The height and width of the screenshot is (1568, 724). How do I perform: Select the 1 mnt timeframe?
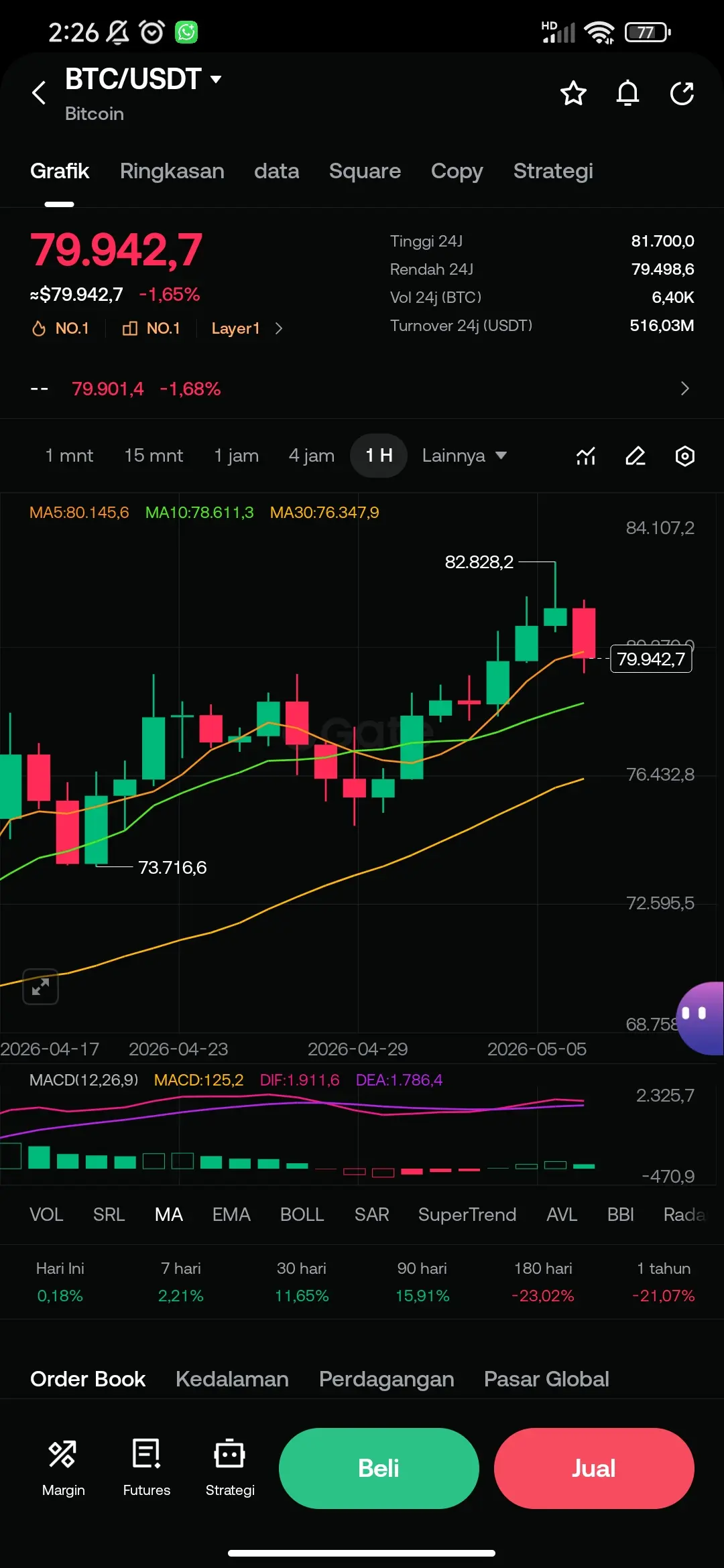(x=69, y=456)
